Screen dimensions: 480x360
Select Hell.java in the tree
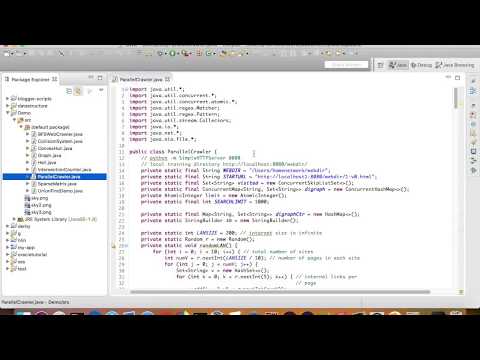pos(47,162)
